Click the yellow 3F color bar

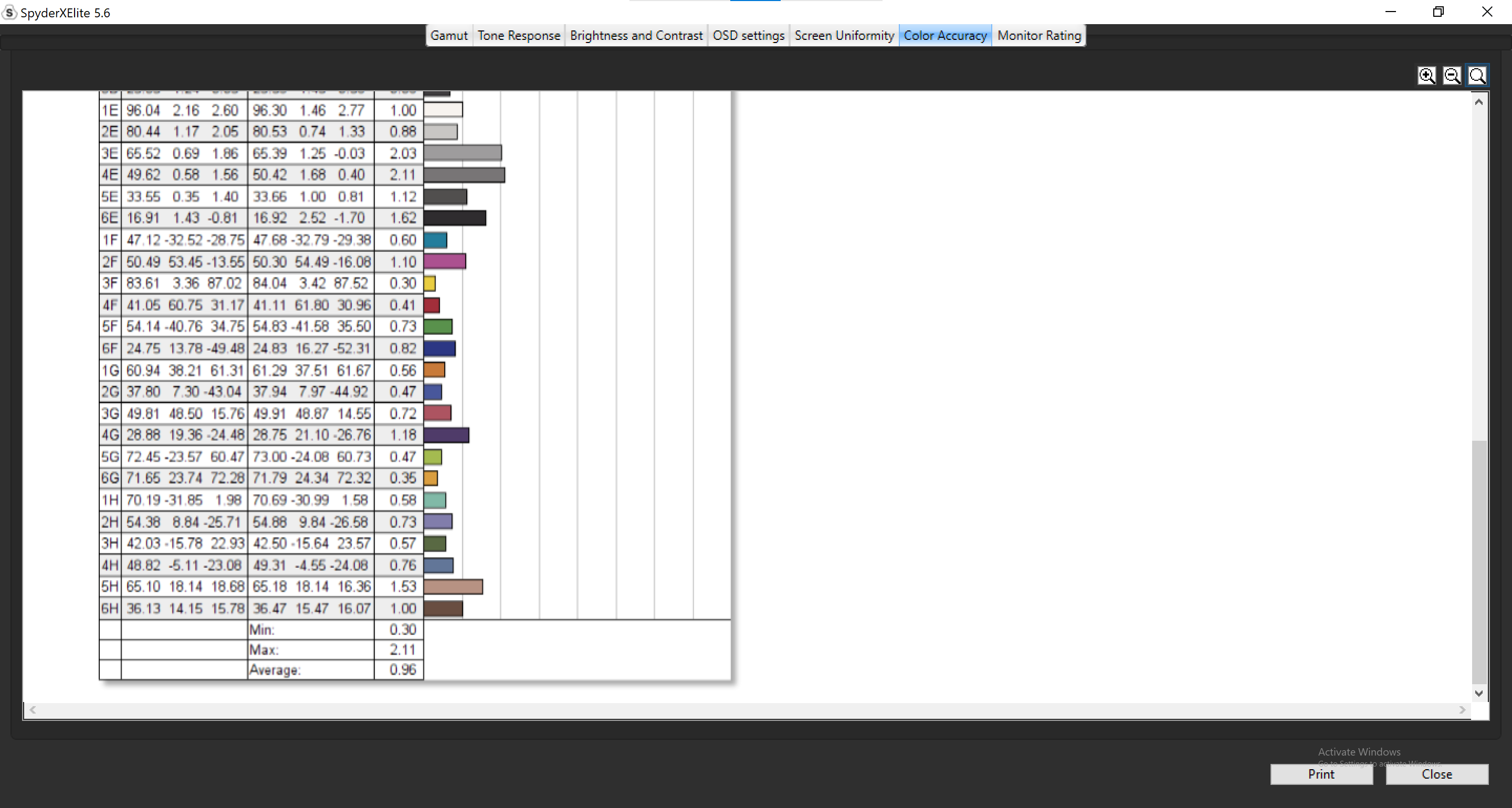(429, 283)
